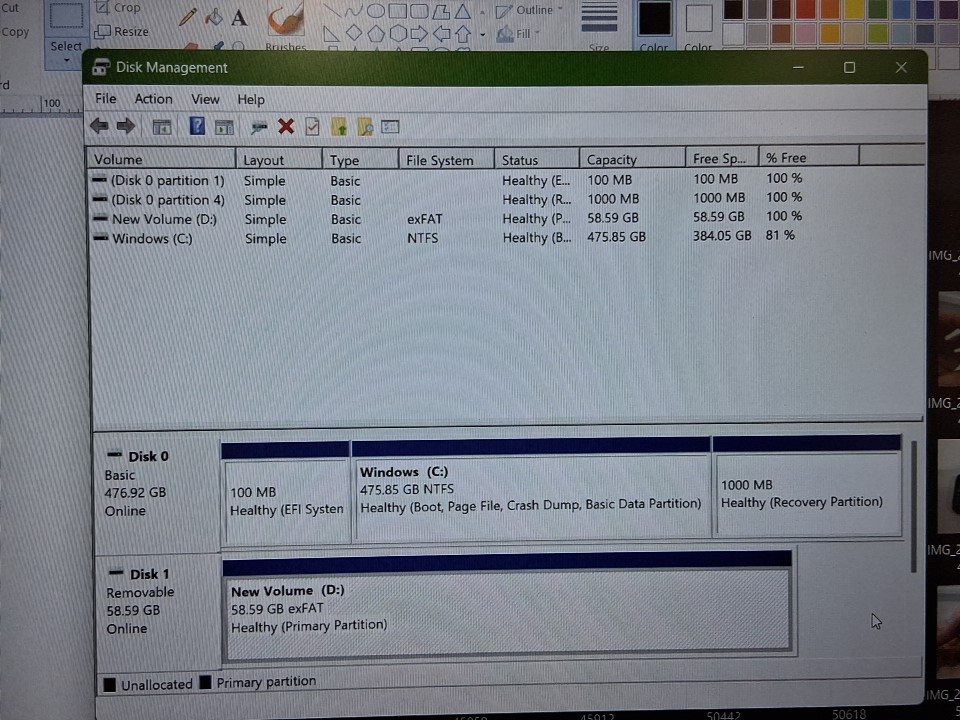The width and height of the screenshot is (960, 720).
Task: Click the action pane toolbar icon beside Help
Action: (224, 127)
